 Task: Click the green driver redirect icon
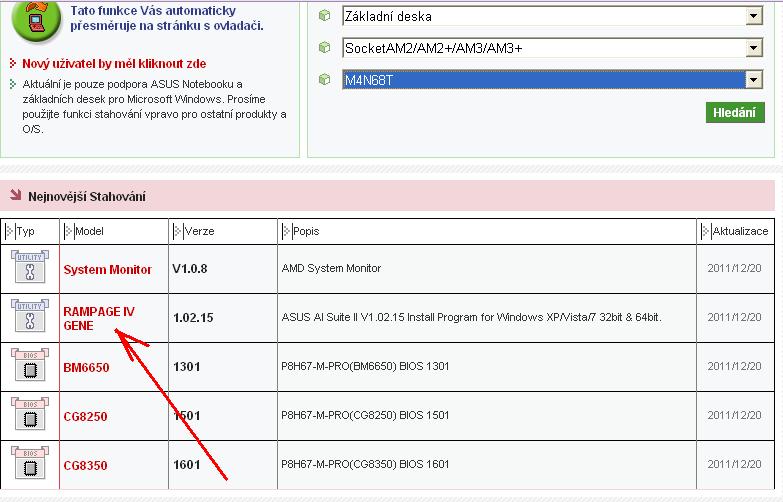click(36, 20)
